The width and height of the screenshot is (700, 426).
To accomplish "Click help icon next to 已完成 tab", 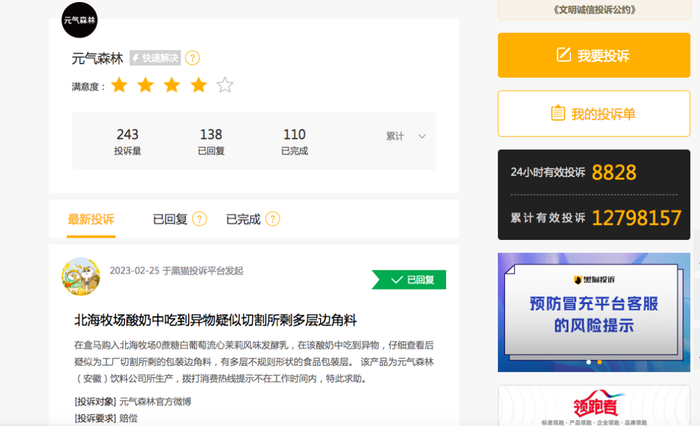I will click(273, 219).
